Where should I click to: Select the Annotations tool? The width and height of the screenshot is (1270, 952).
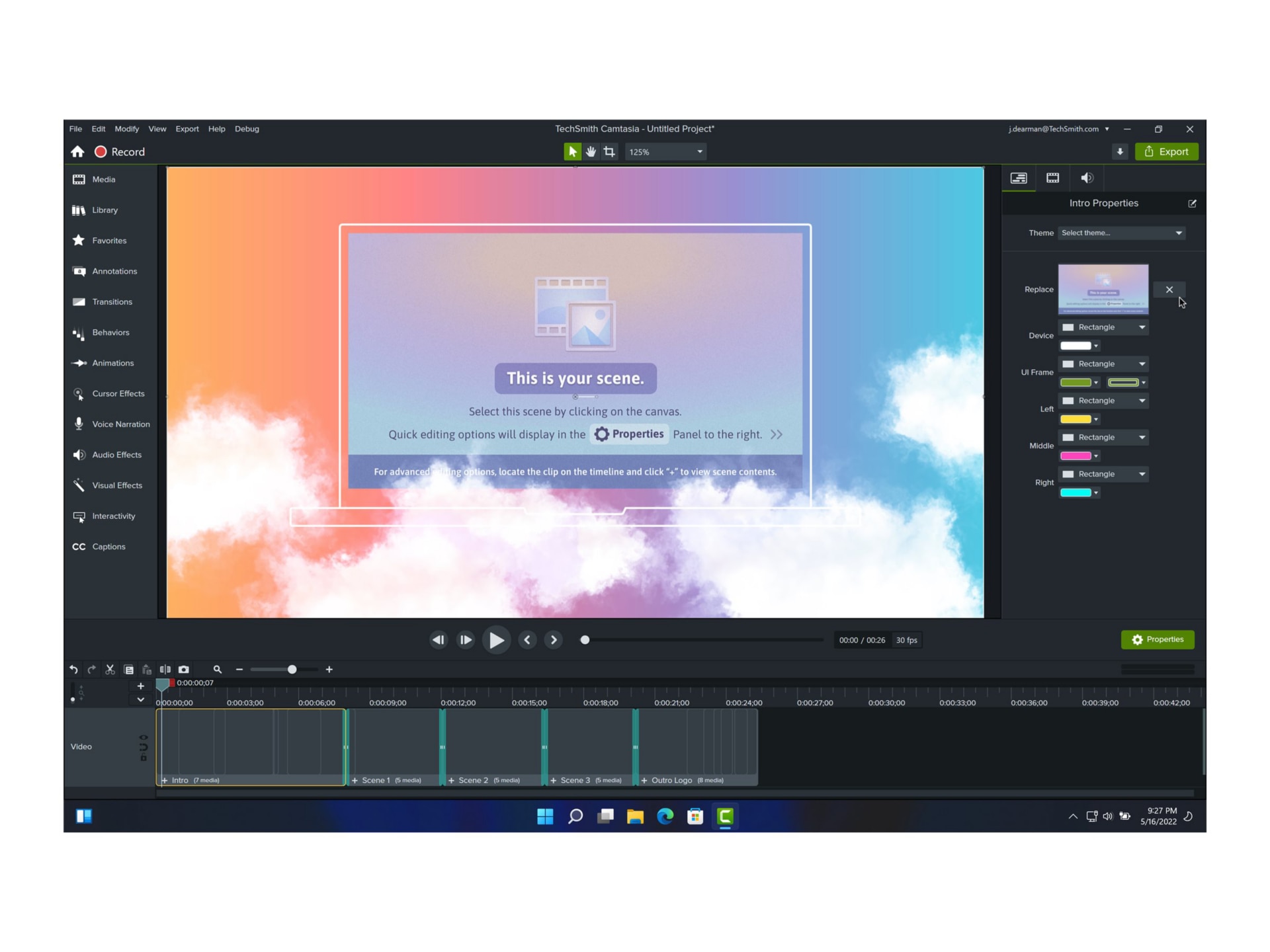(114, 271)
